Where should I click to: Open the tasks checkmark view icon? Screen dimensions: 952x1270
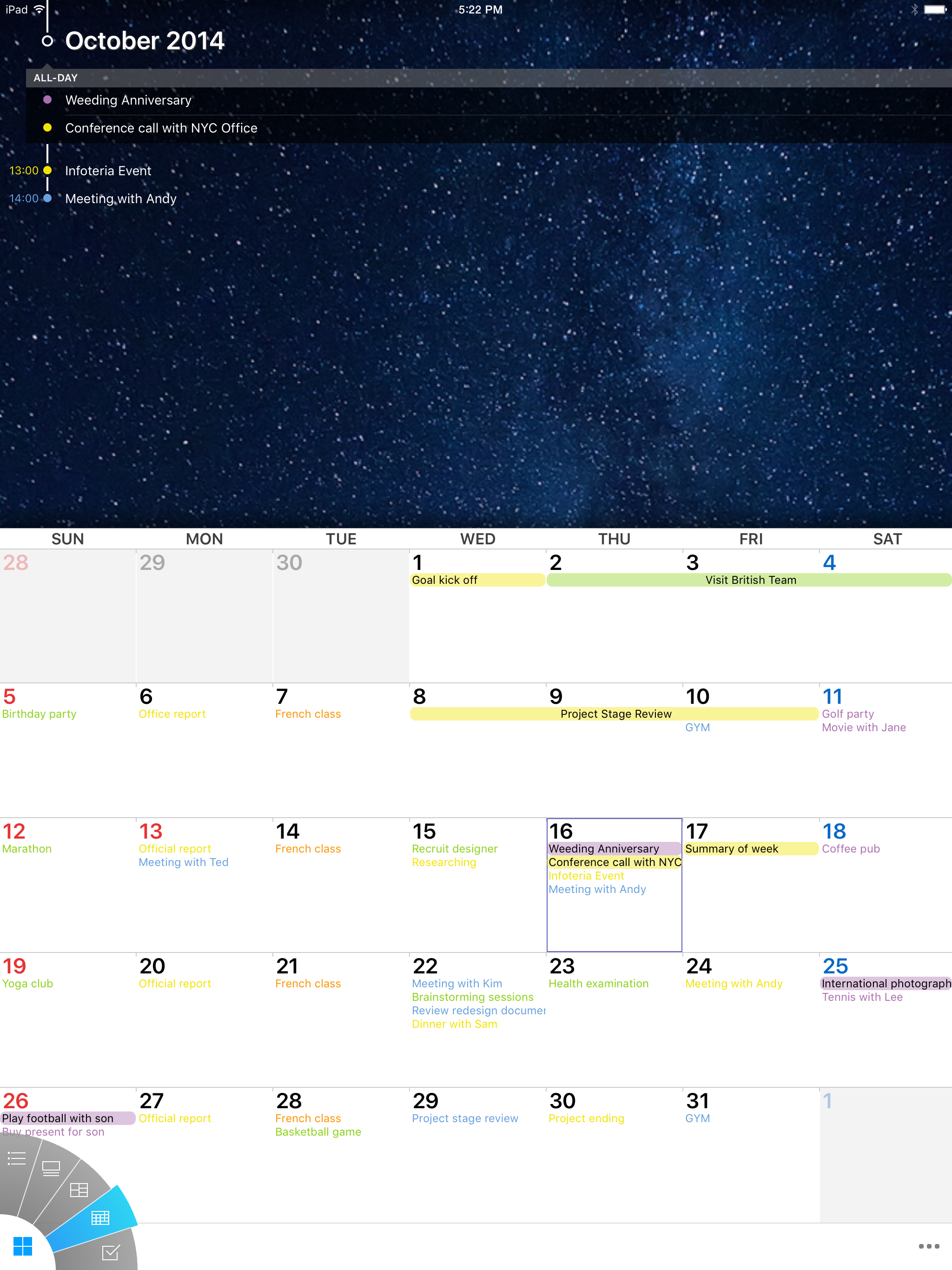tap(110, 1252)
